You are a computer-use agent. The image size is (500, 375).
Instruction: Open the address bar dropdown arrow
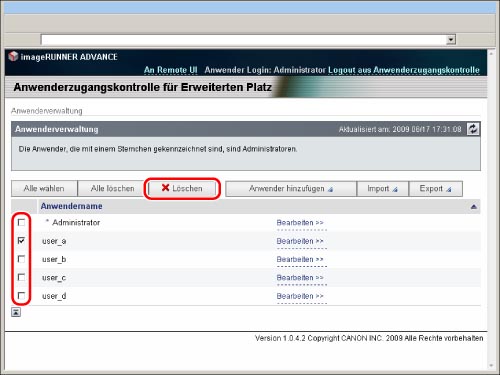[x=451, y=40]
